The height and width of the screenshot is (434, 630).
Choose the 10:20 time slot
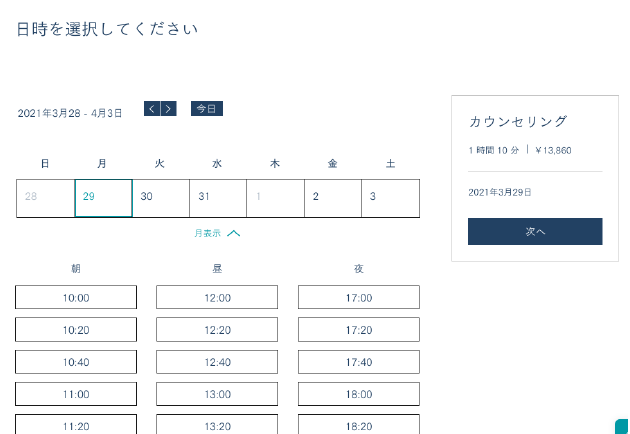click(76, 330)
